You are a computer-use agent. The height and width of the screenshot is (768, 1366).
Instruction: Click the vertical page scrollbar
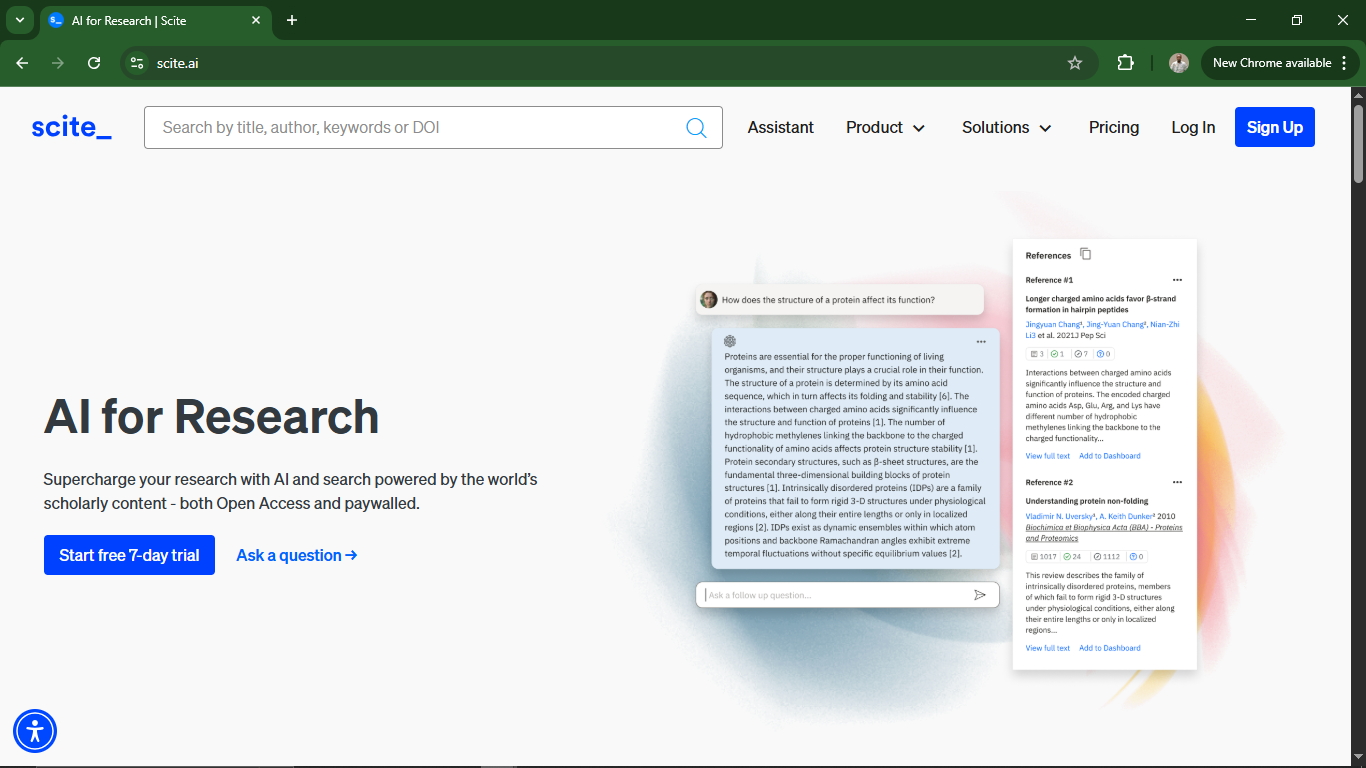[1358, 143]
